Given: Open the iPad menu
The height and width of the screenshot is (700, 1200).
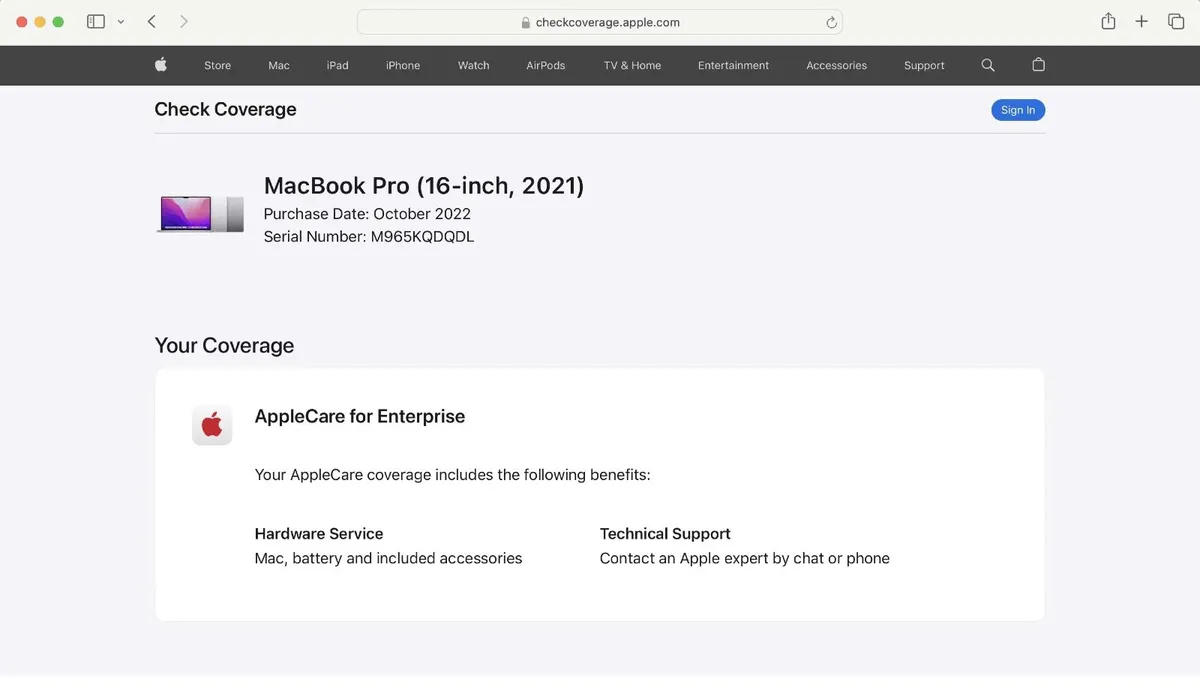Looking at the screenshot, I should click(x=338, y=65).
